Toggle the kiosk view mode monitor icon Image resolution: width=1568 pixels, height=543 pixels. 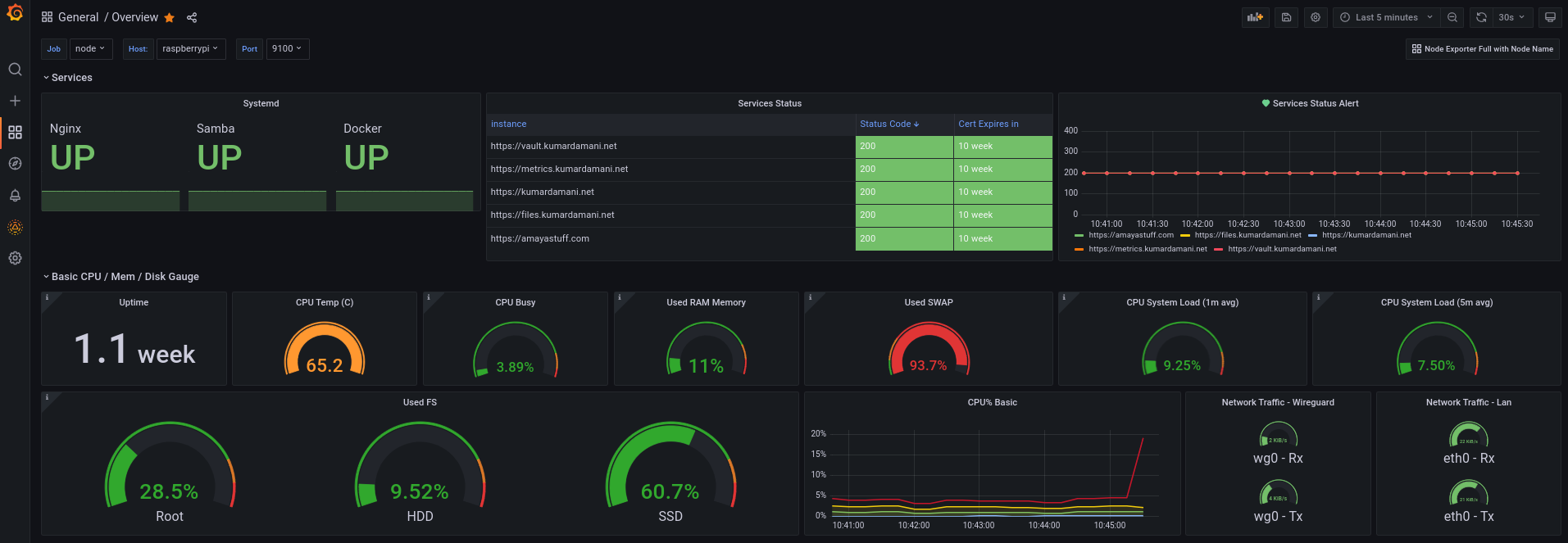pyautogui.click(x=1550, y=17)
